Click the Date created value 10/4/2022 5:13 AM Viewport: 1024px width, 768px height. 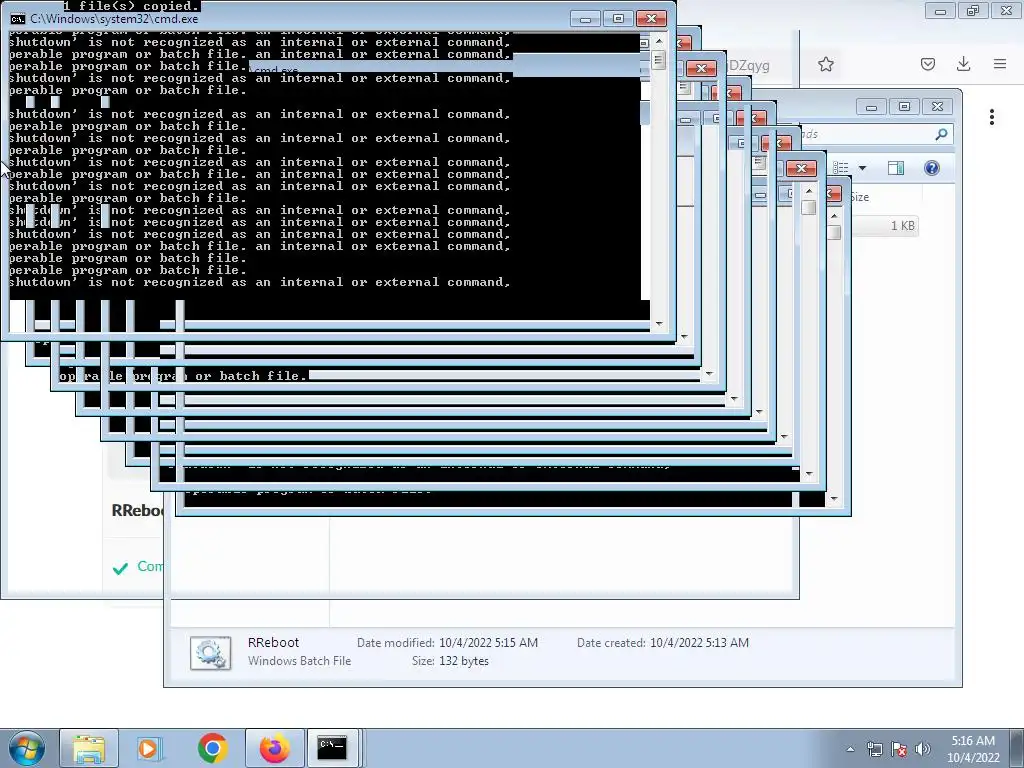pos(699,643)
